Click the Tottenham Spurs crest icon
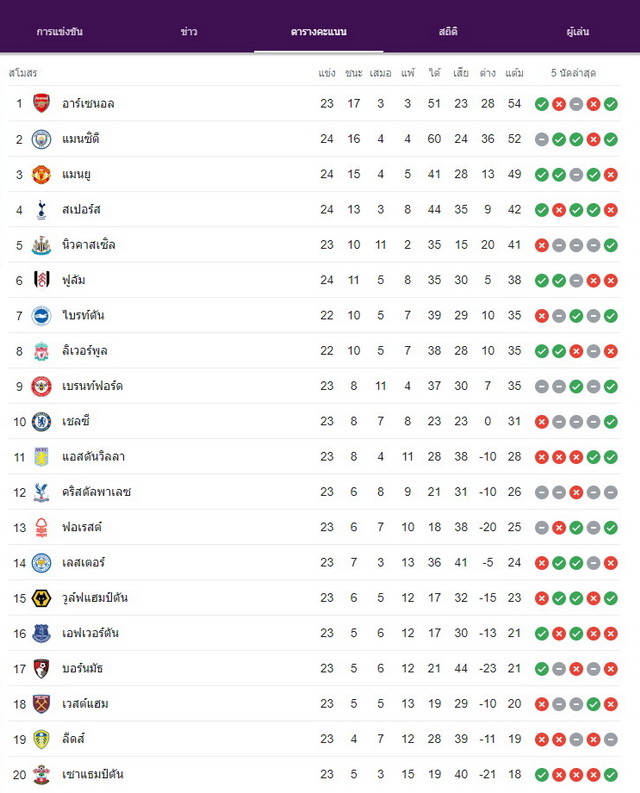 click(x=41, y=210)
